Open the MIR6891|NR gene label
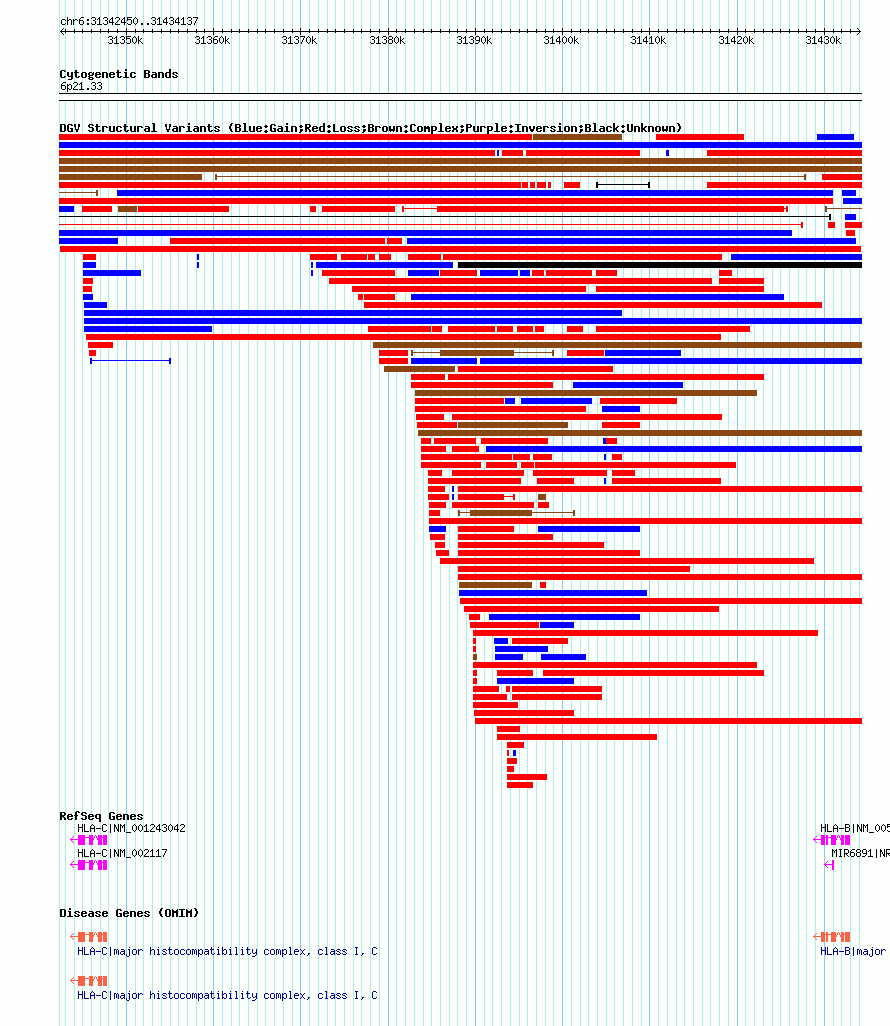Viewport: 890px width, 1026px height. [x=861, y=853]
